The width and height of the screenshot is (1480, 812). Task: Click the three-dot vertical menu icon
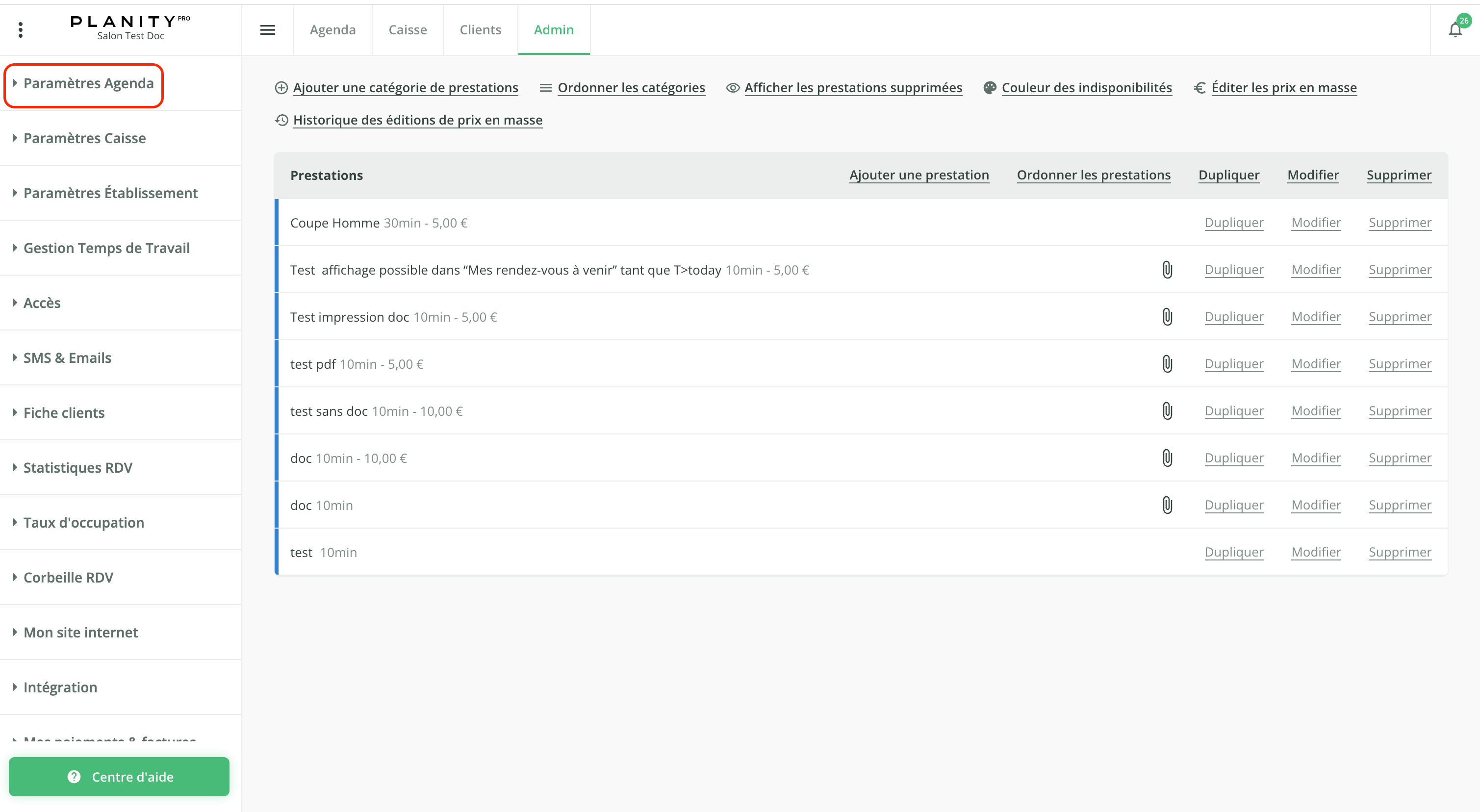point(21,30)
